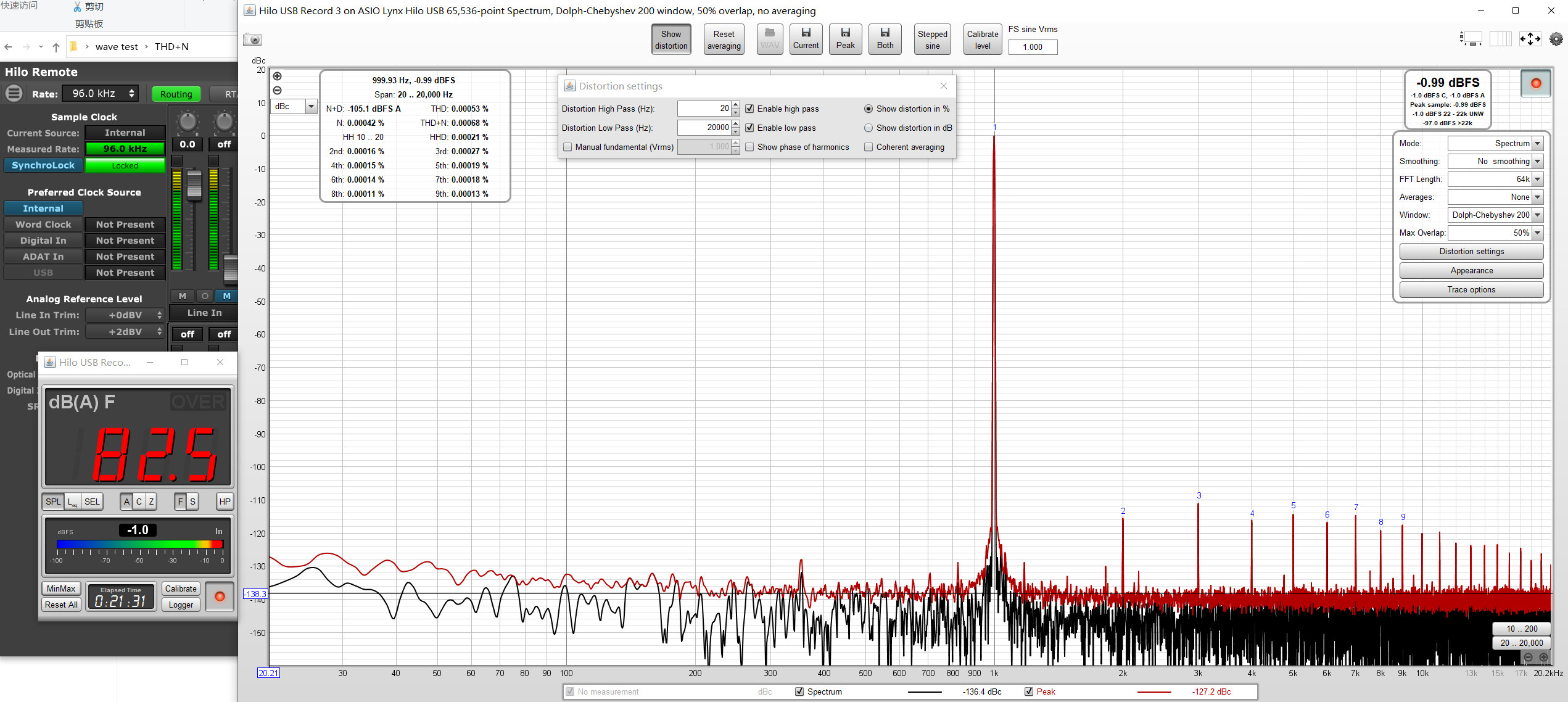Viewport: 1568px width, 702px height.
Task: Click Reset averaging button
Action: tap(724, 39)
